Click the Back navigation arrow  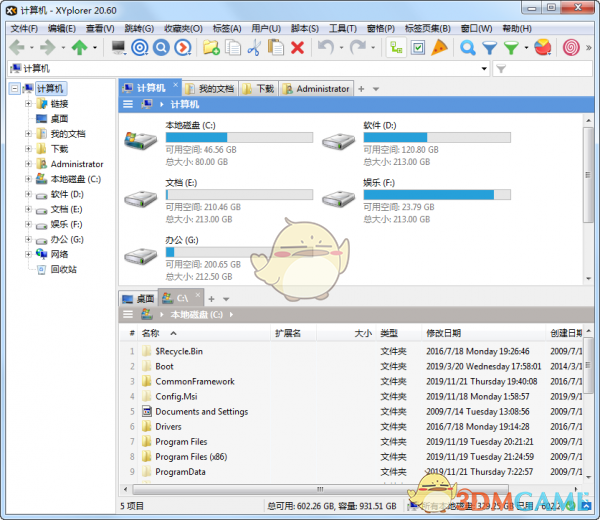coord(17,47)
